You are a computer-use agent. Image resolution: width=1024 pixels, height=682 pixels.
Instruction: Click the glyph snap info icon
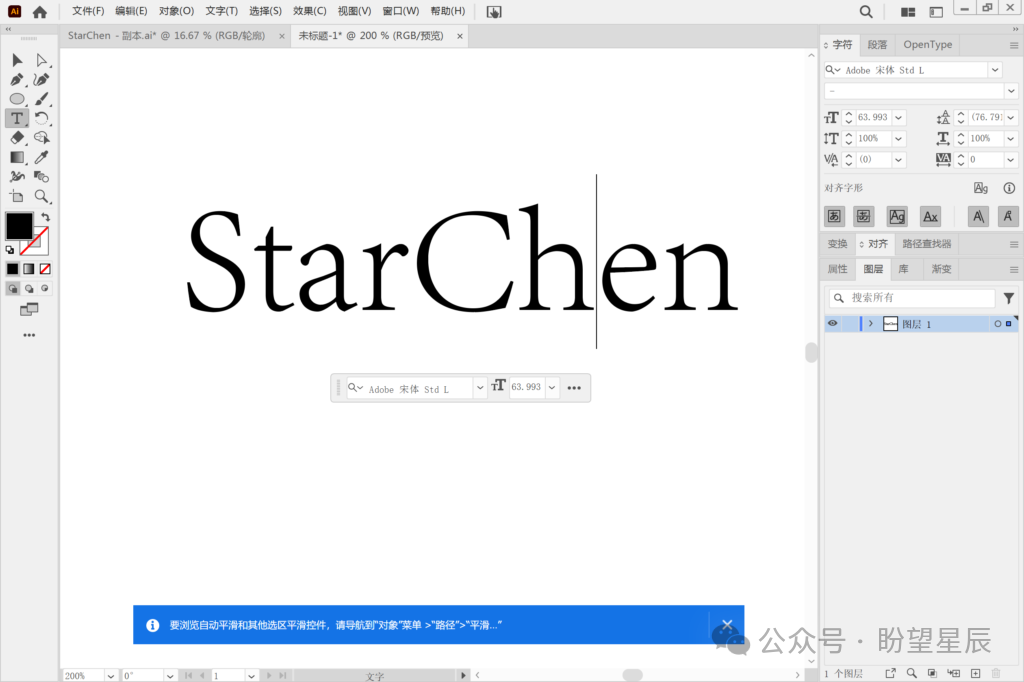1009,188
